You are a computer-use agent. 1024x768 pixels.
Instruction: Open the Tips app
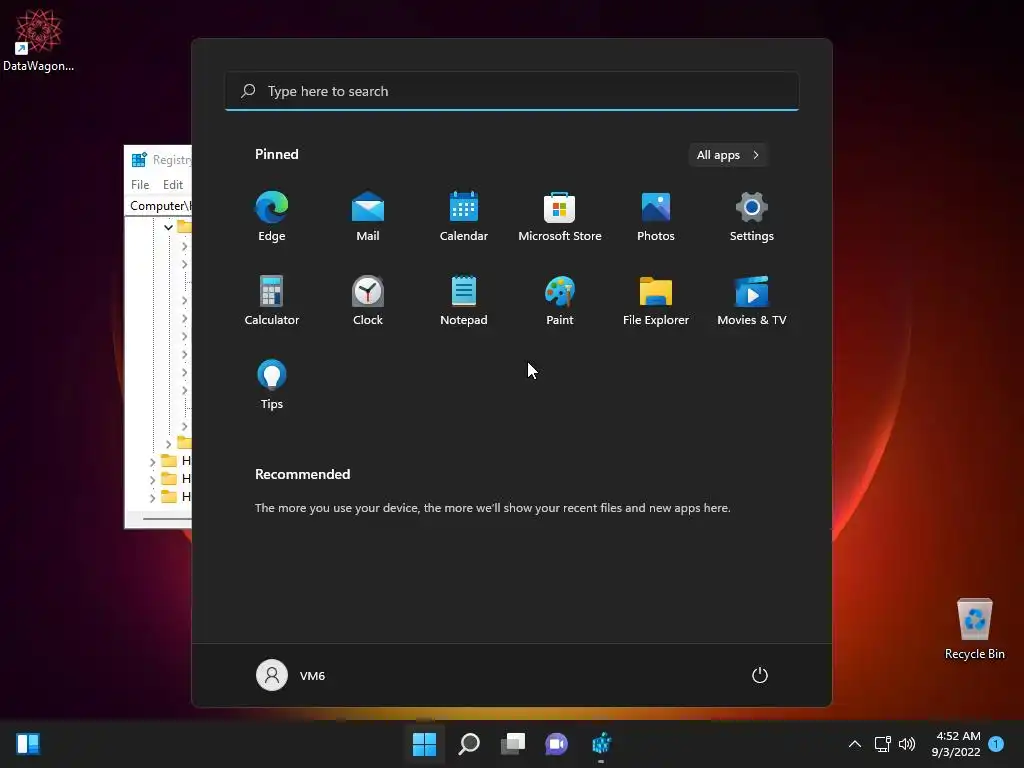[x=272, y=385]
